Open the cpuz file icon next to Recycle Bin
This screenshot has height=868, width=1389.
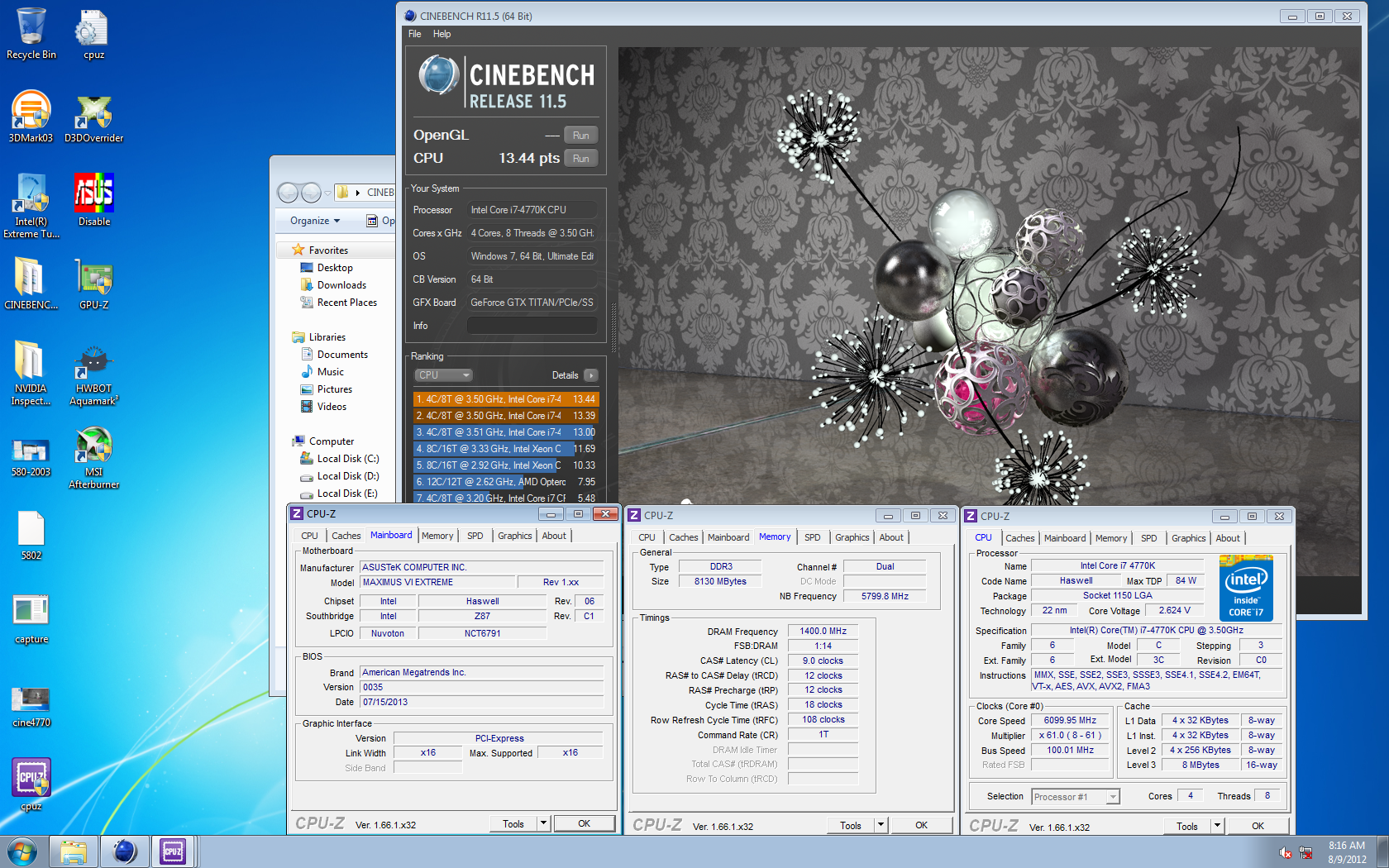coord(93,33)
